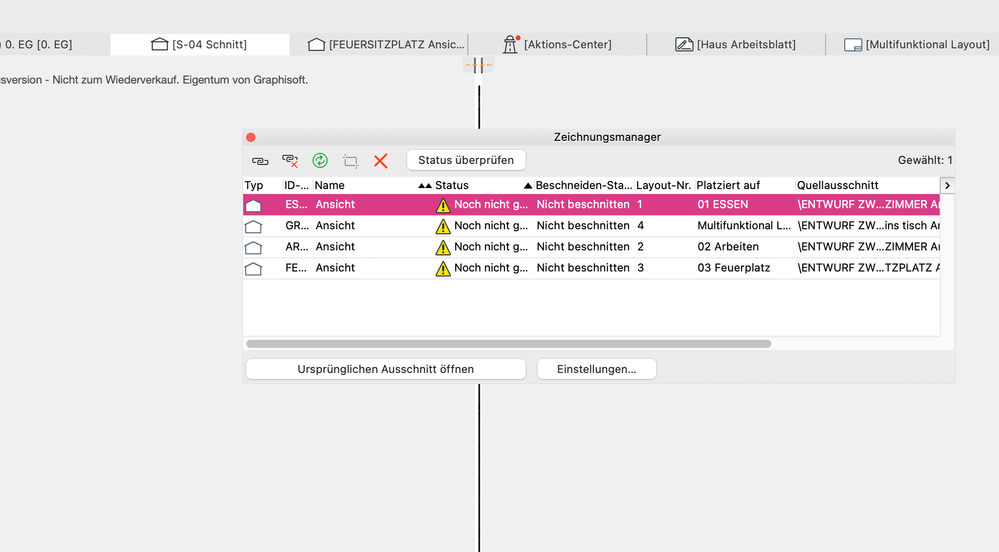Screen dimensions: 999x552
Task: Sort by the Name column header
Action: point(373,185)
